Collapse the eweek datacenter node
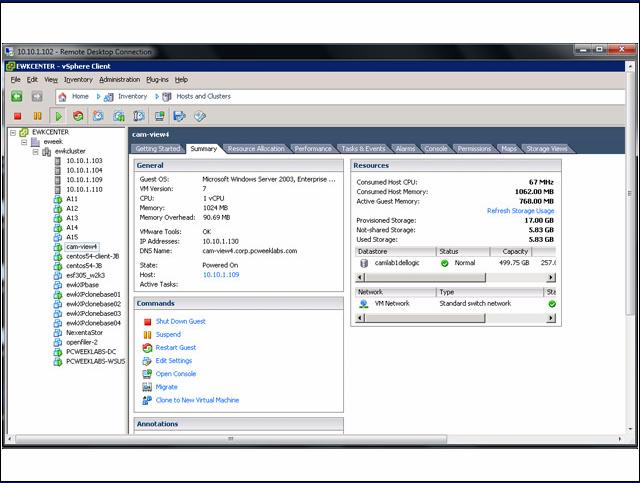 [x=23, y=142]
